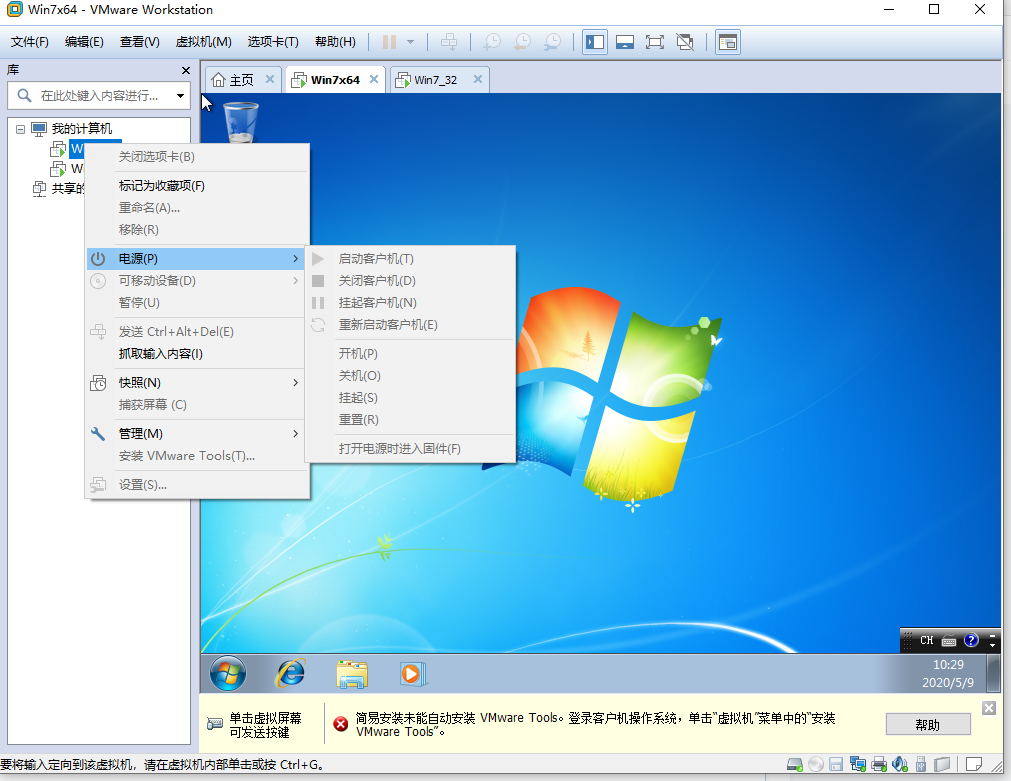Open the snapshot manager toolbar icon
1011x781 pixels.
click(x=553, y=43)
